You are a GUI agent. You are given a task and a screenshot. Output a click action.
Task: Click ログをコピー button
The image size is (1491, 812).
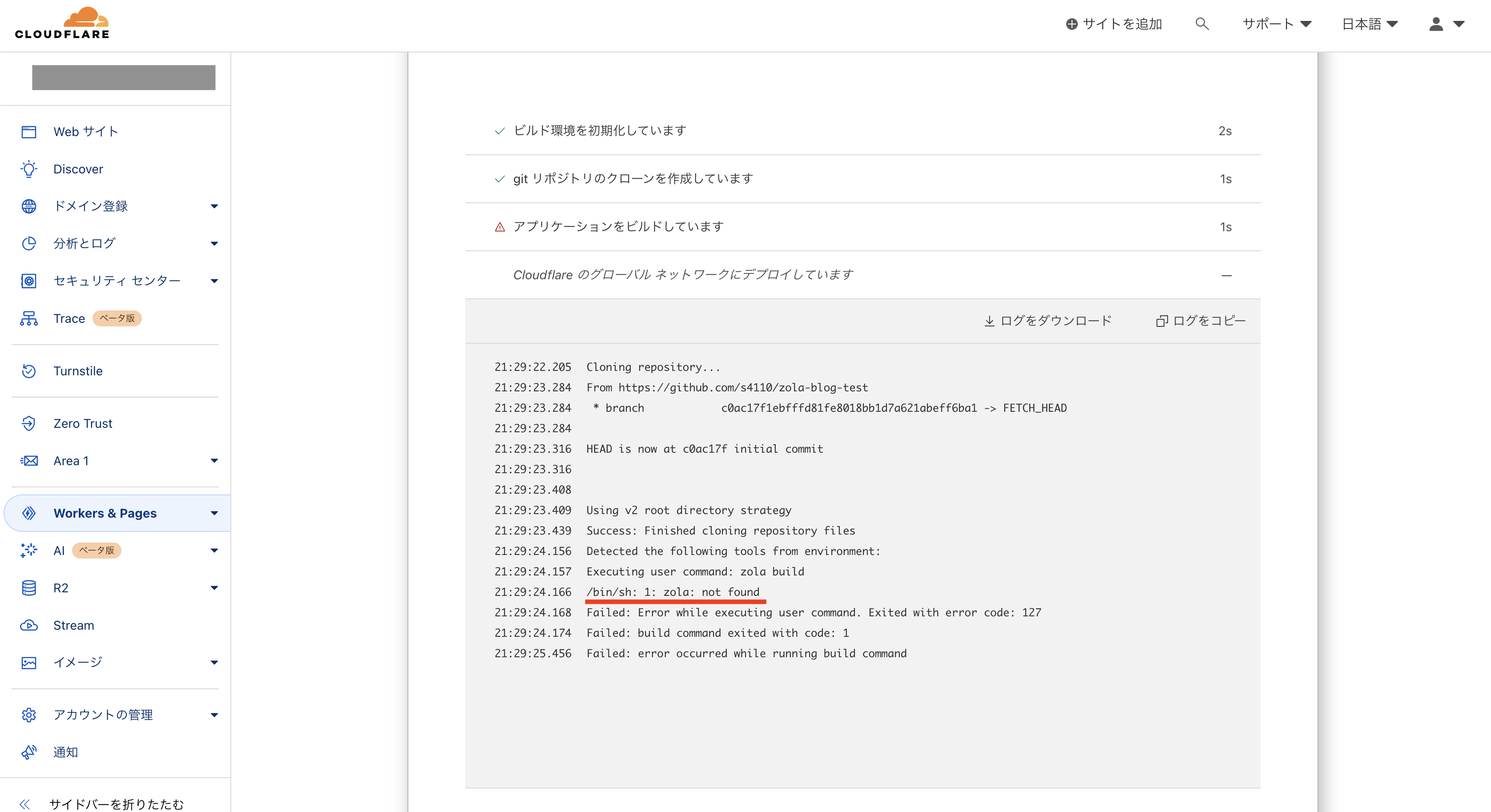pyautogui.click(x=1201, y=321)
